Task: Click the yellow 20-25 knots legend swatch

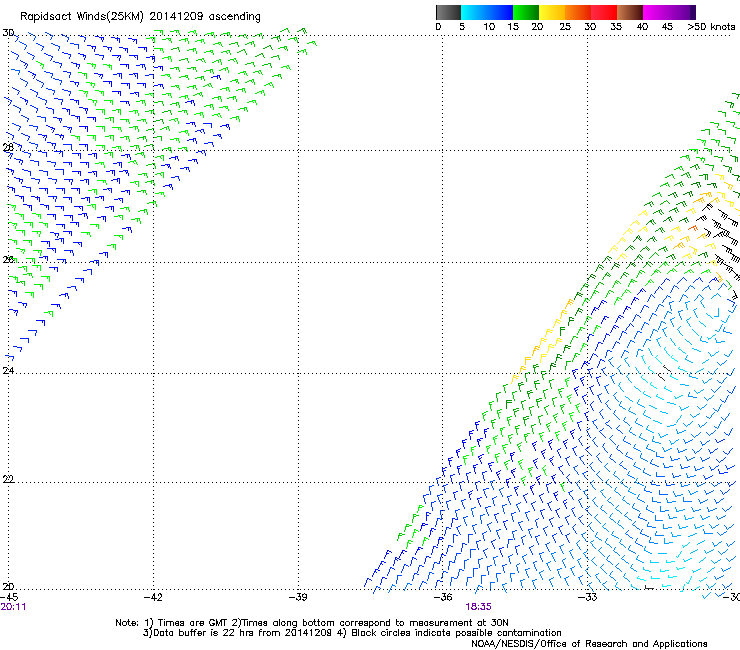Action: coord(552,12)
